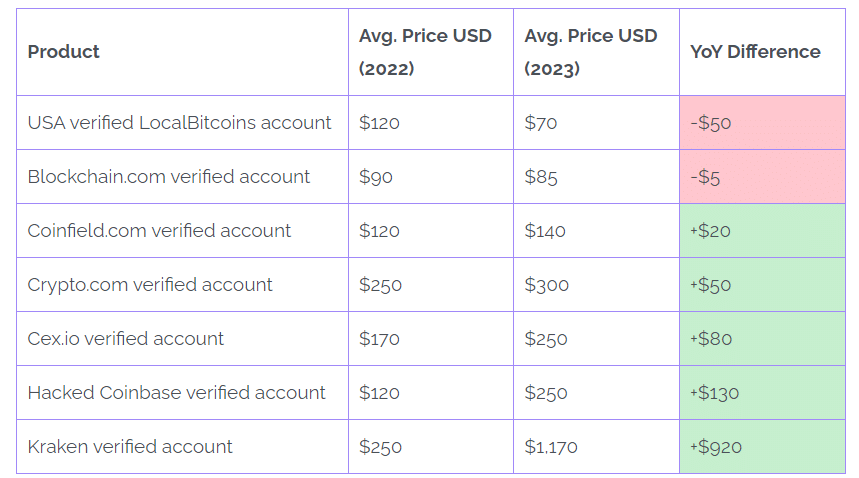Click the $300 Crypto.com 2023 price

[546, 285]
